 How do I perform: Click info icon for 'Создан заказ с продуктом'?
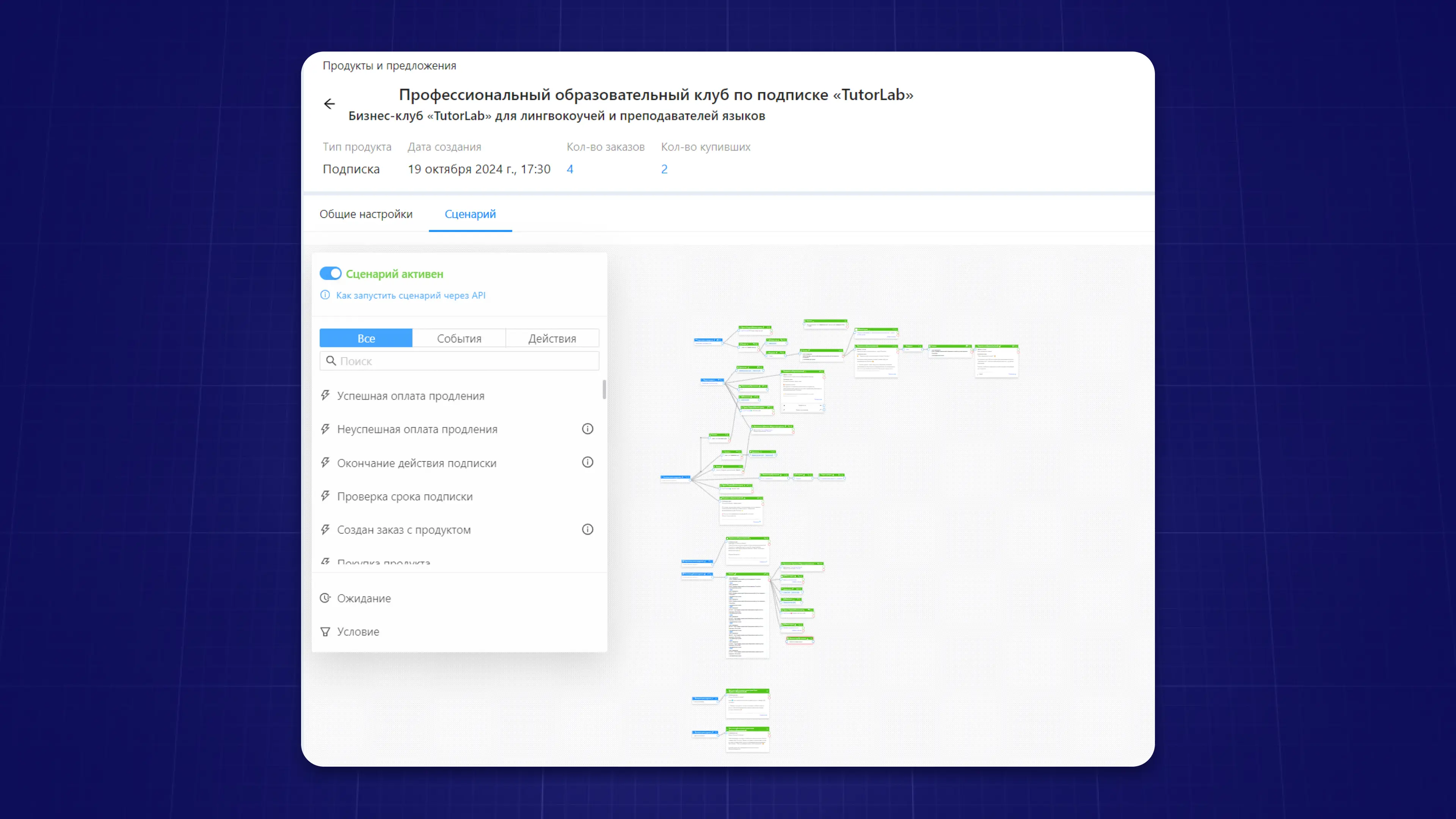(x=587, y=530)
